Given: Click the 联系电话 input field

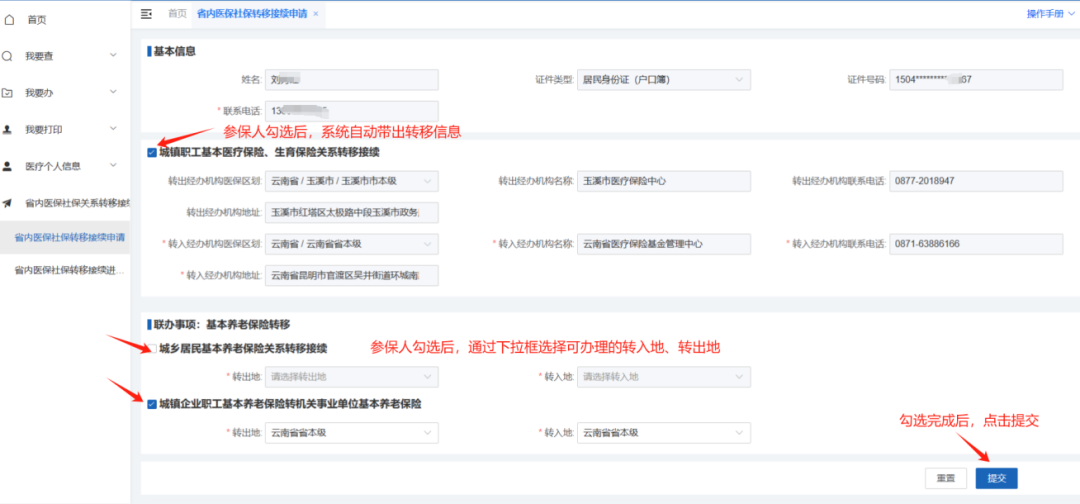Looking at the screenshot, I should pos(351,111).
